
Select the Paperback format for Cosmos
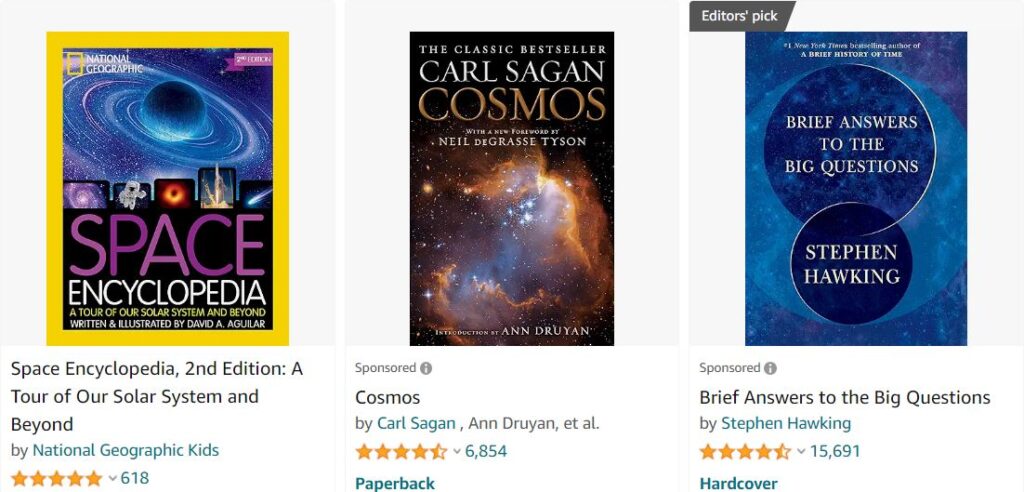tap(395, 483)
